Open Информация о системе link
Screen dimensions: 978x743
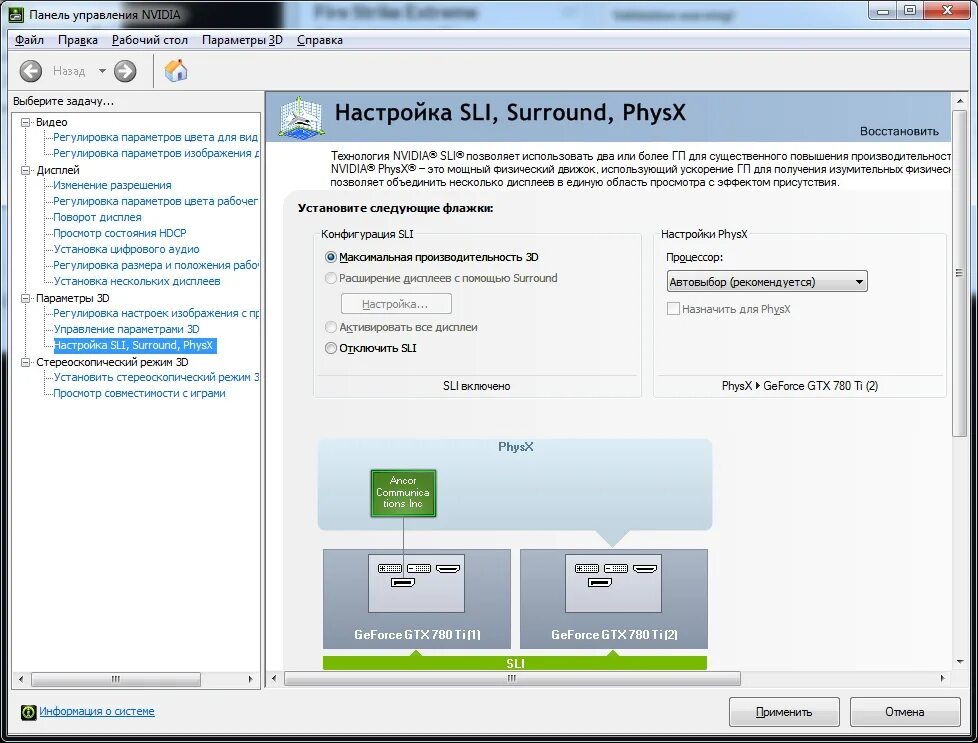click(x=97, y=711)
